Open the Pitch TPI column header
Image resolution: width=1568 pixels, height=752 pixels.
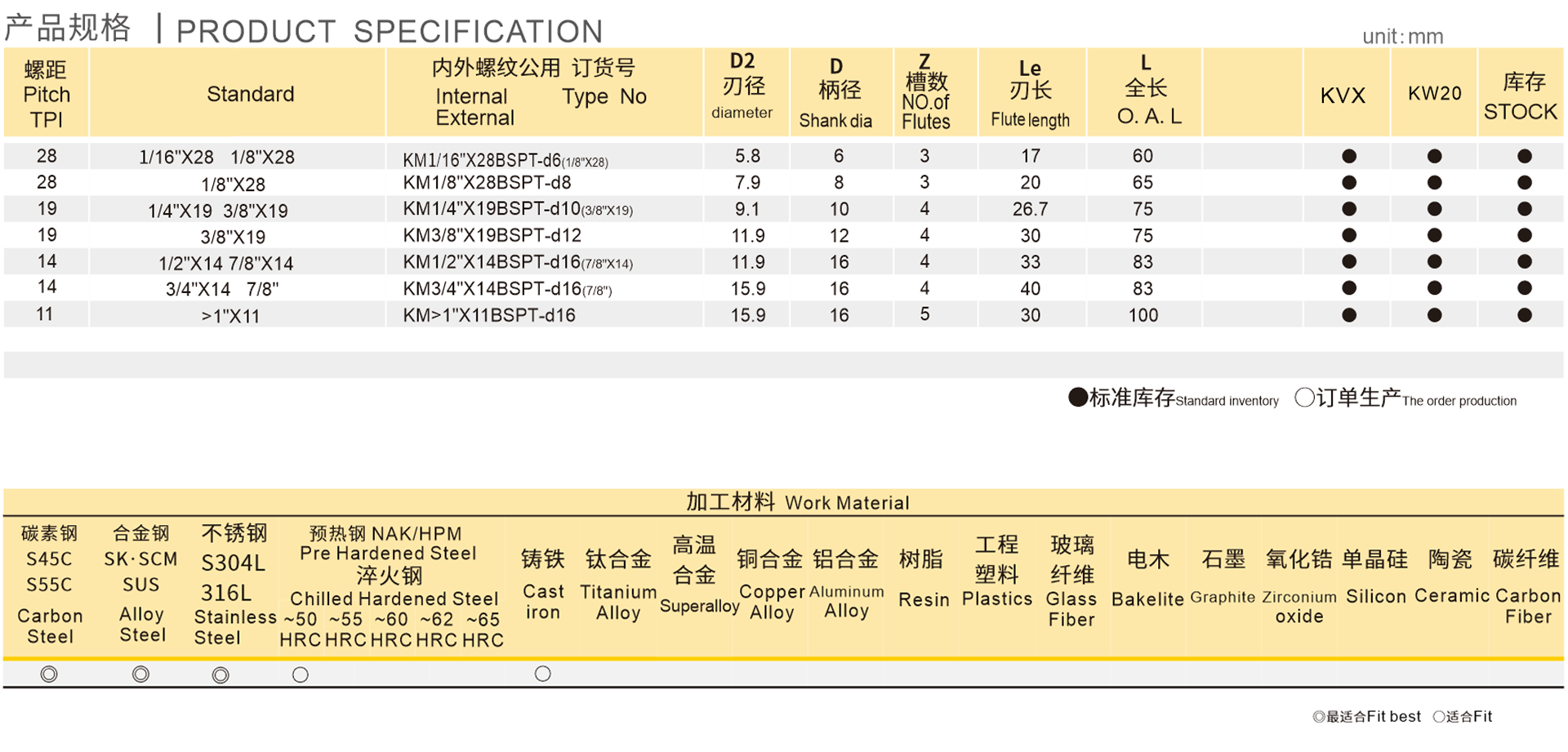(x=47, y=93)
